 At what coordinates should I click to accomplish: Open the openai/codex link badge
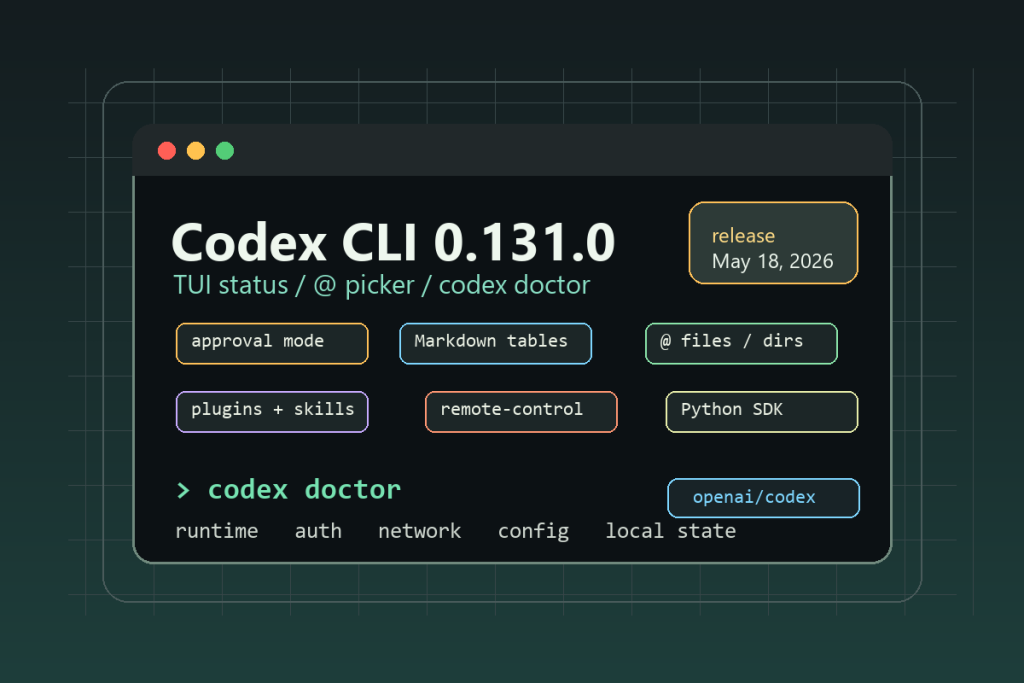pos(763,498)
